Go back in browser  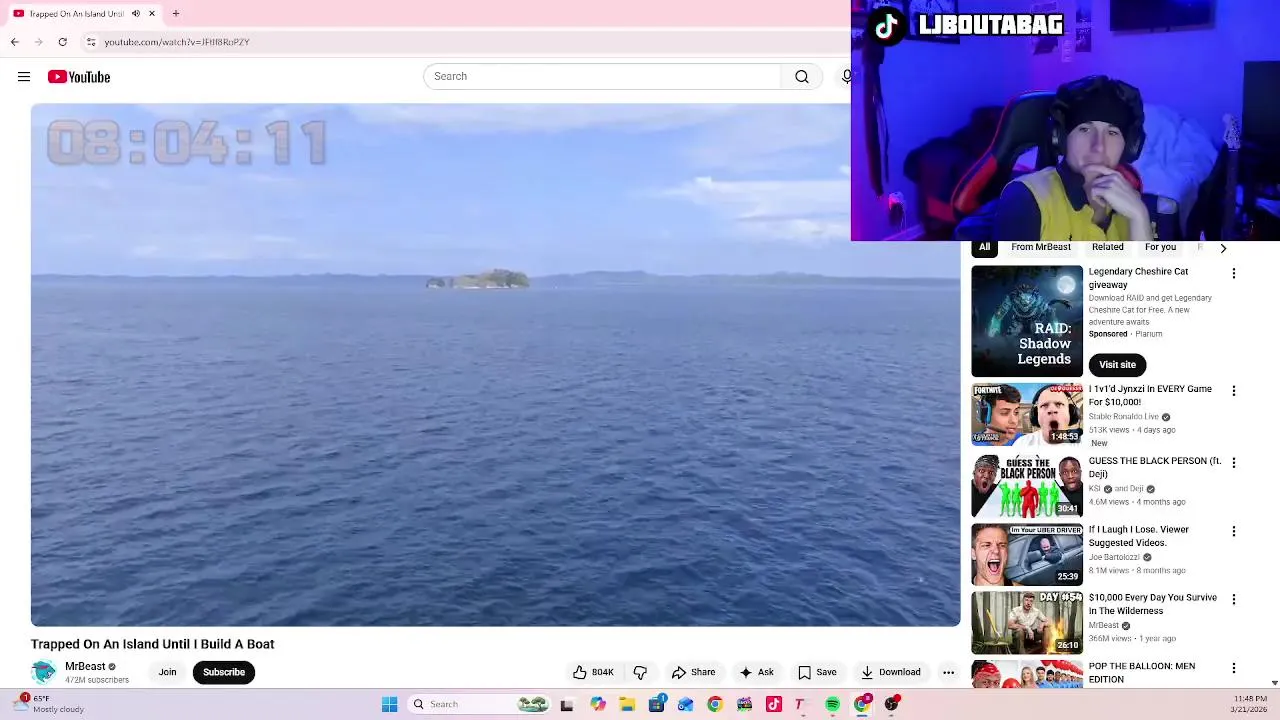pos(15,42)
